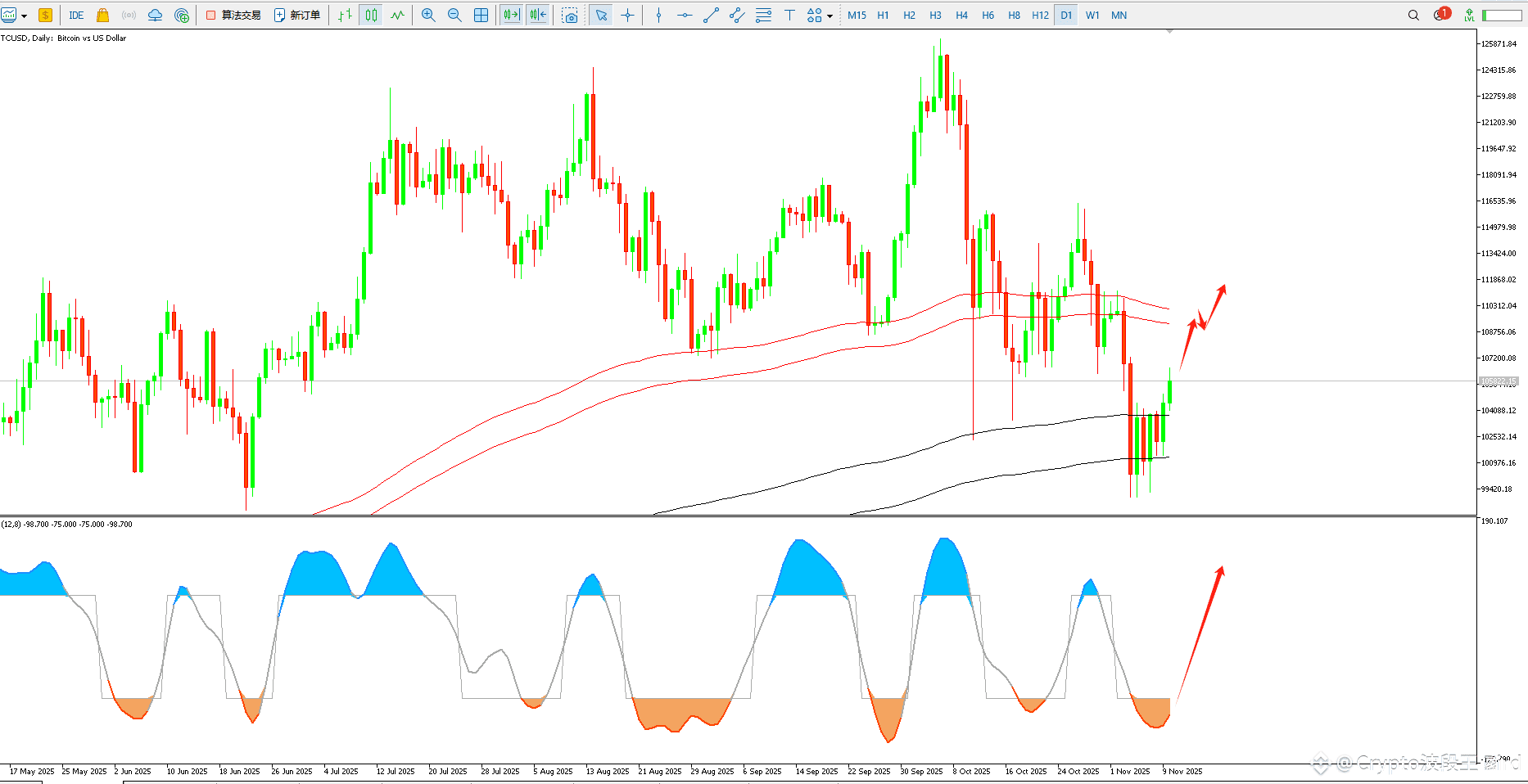Open the chart template icon in the toolbar
The height and width of the screenshot is (784, 1528).
(9, 15)
